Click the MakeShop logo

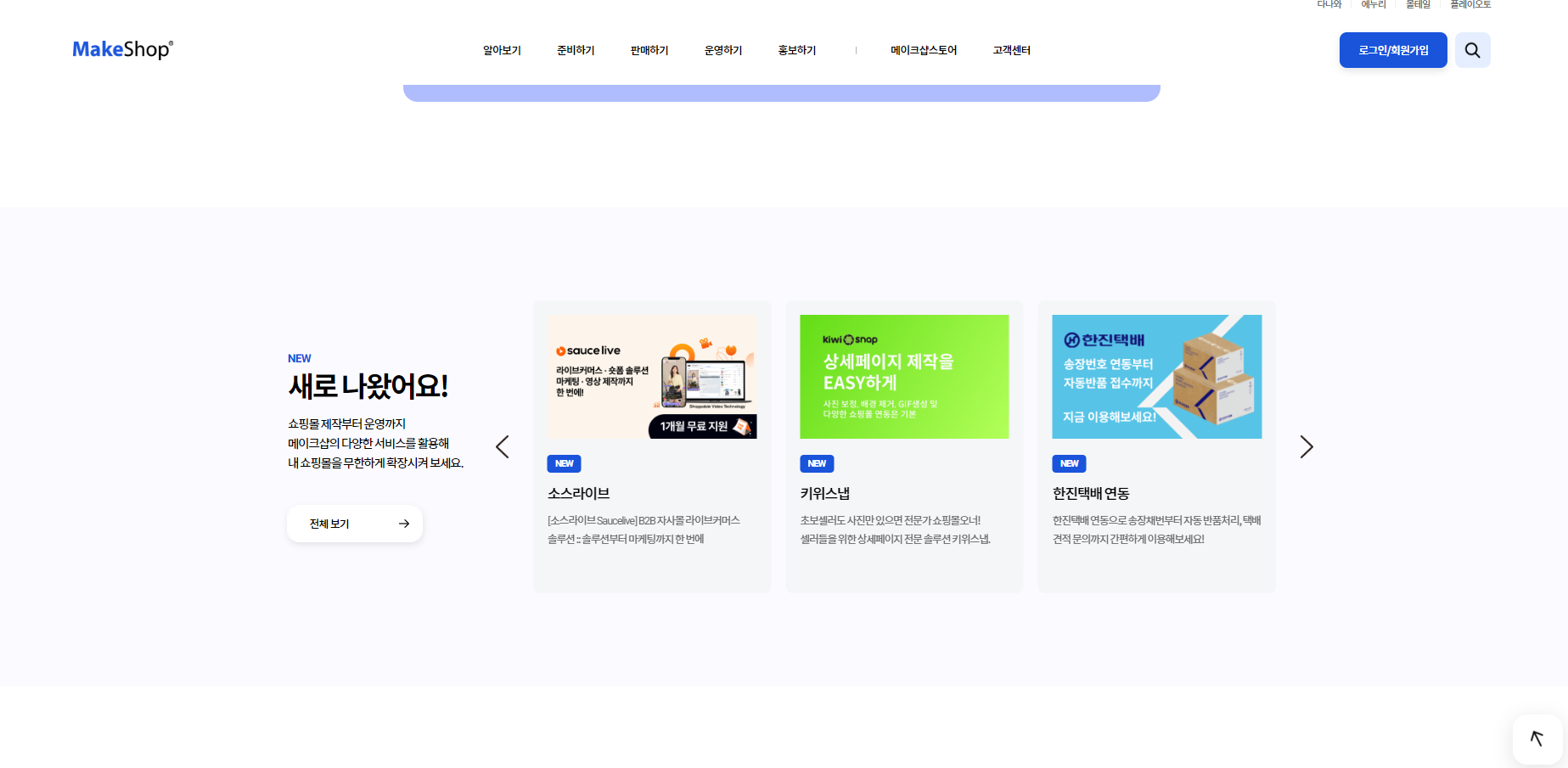(122, 49)
